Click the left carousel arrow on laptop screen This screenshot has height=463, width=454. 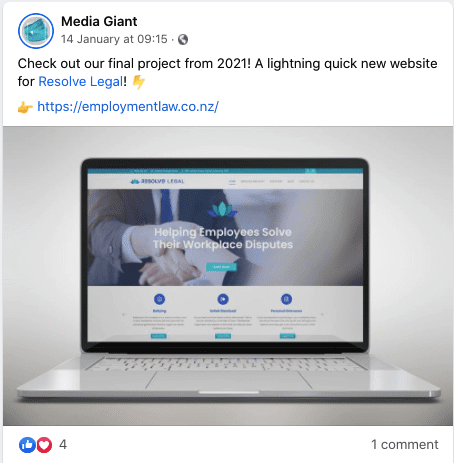click(x=124, y=314)
